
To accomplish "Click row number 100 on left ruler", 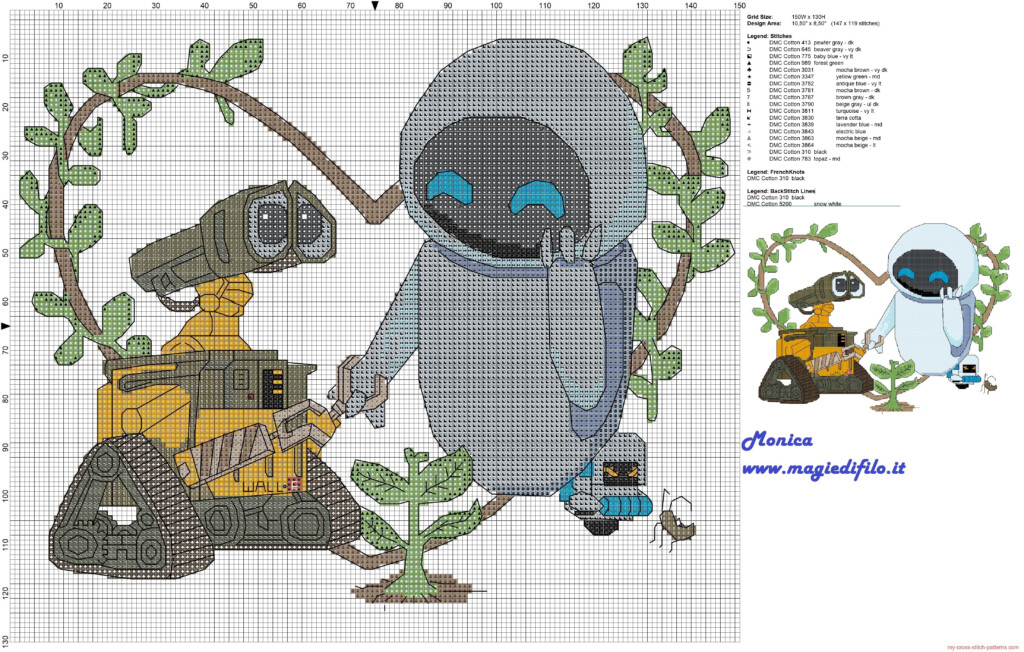I will (x=6, y=497).
